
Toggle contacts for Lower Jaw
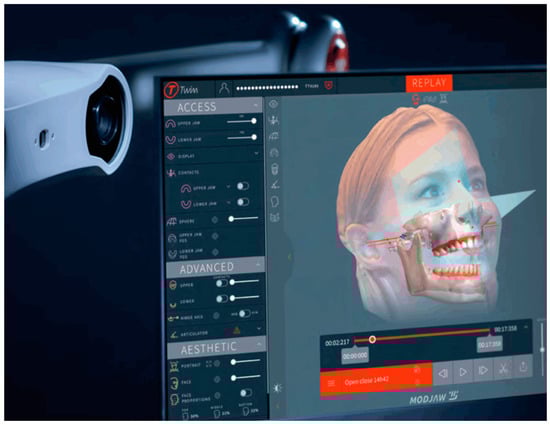(x=243, y=202)
